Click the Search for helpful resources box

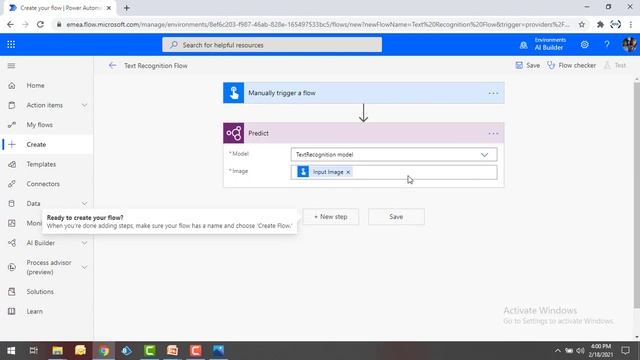coord(272,45)
